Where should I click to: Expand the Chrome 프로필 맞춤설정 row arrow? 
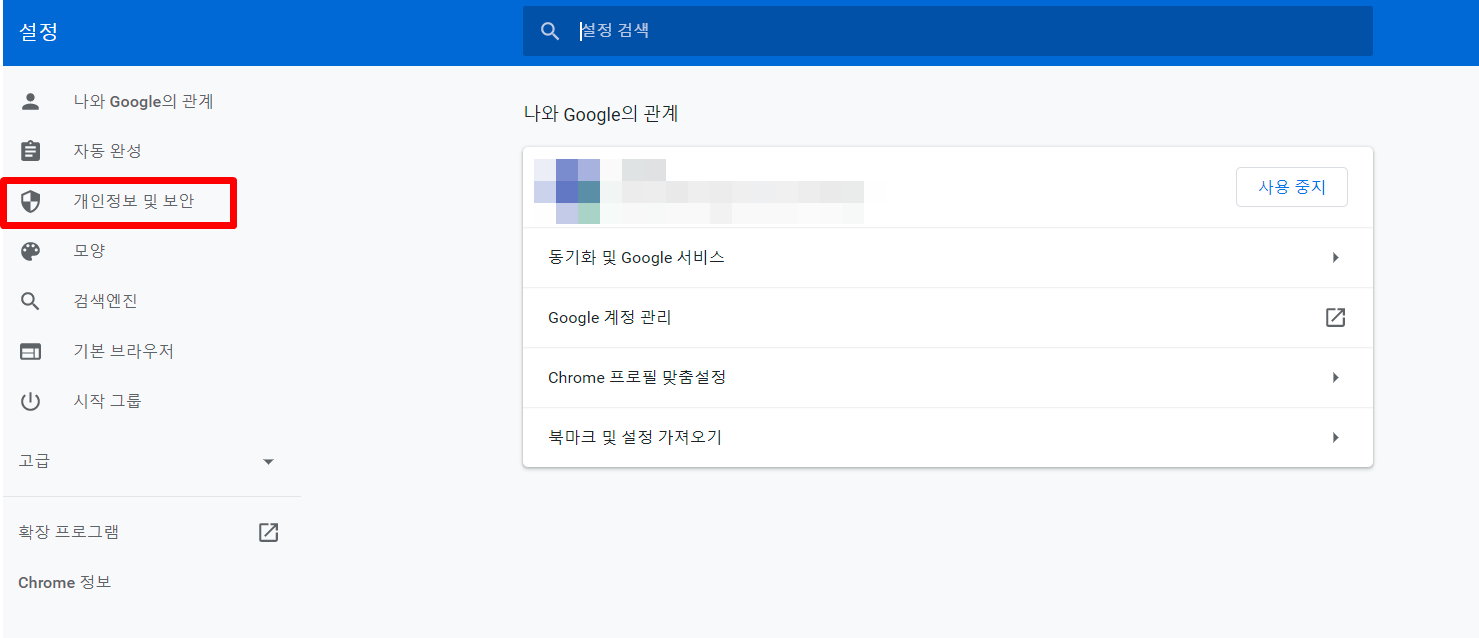coord(1335,377)
